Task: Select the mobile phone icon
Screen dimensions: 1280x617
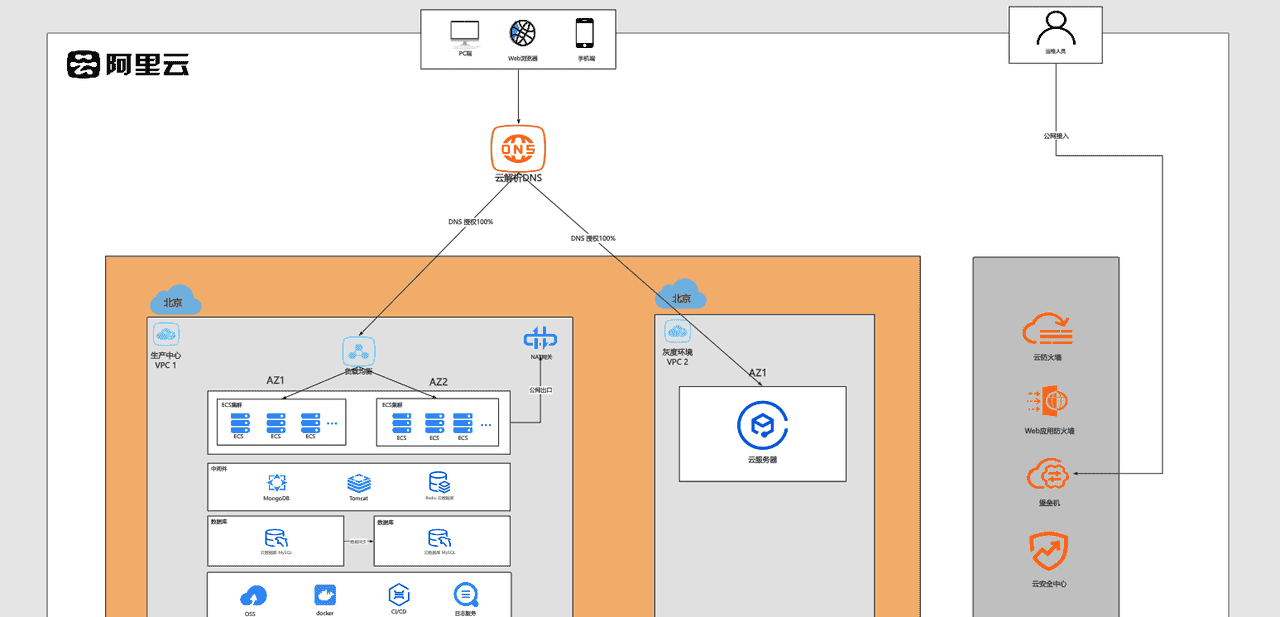Action: click(585, 34)
